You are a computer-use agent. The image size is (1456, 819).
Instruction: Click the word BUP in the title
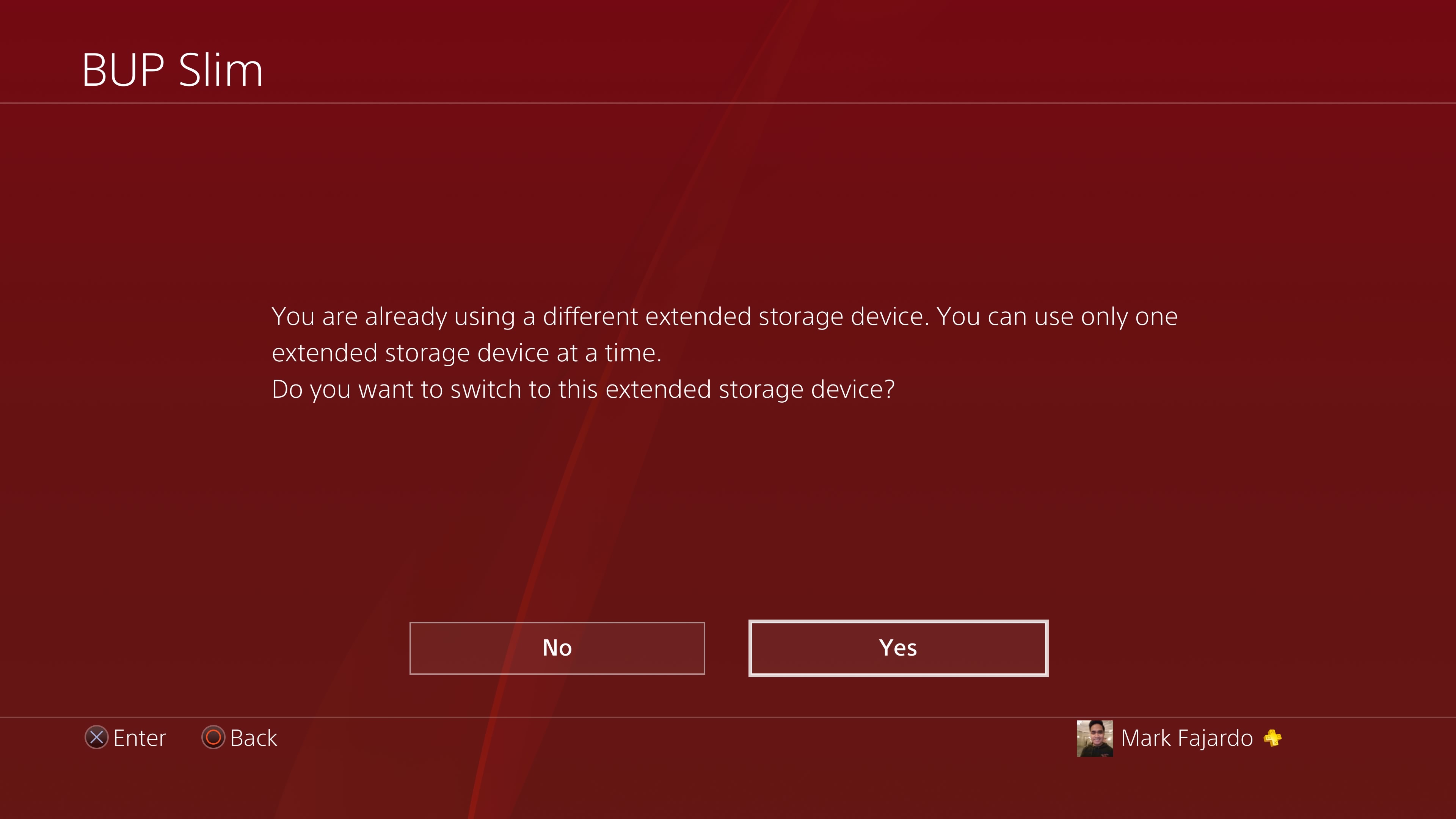(x=123, y=69)
